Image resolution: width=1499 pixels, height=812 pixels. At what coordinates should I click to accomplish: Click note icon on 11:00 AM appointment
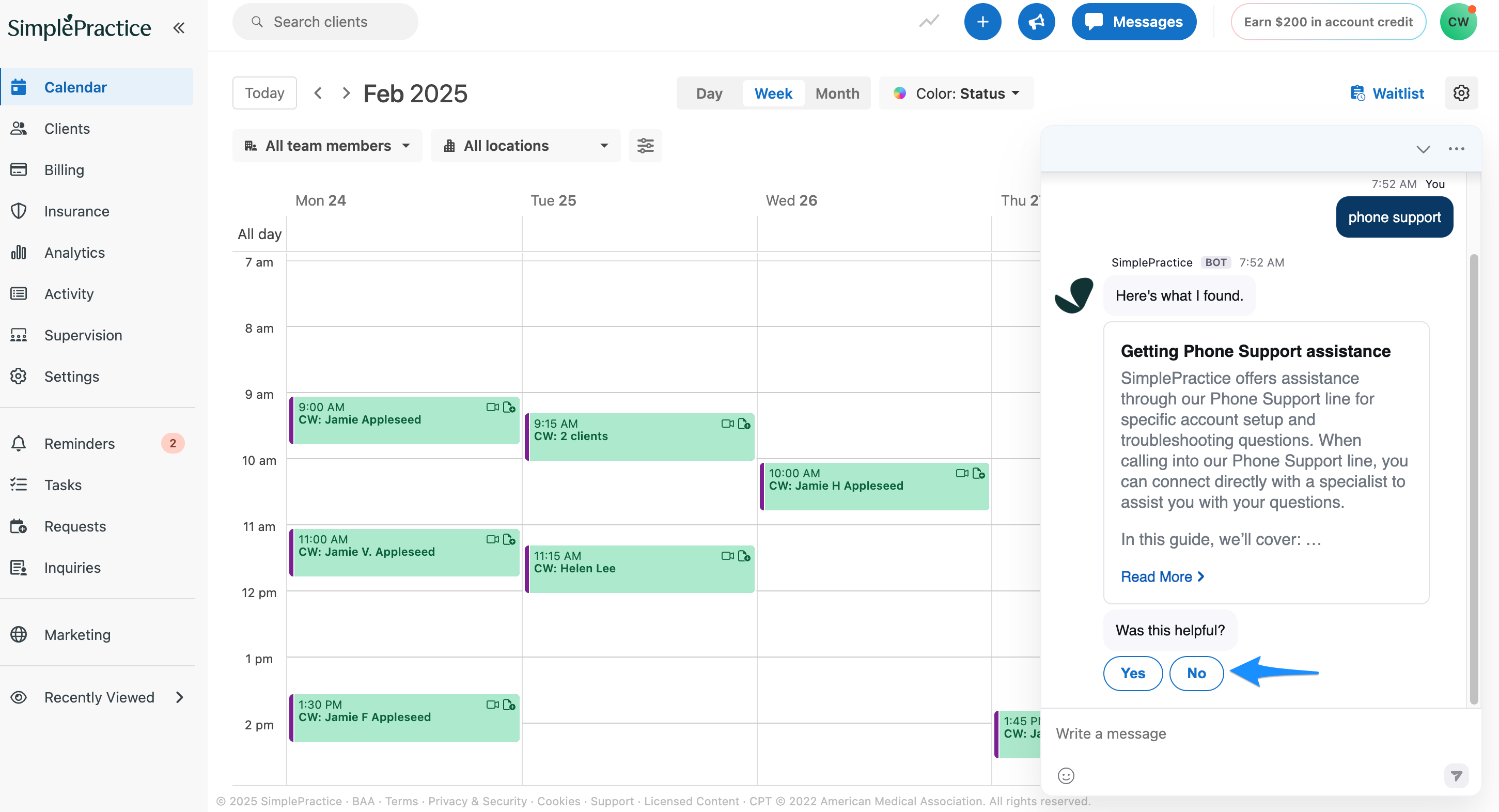(x=509, y=539)
